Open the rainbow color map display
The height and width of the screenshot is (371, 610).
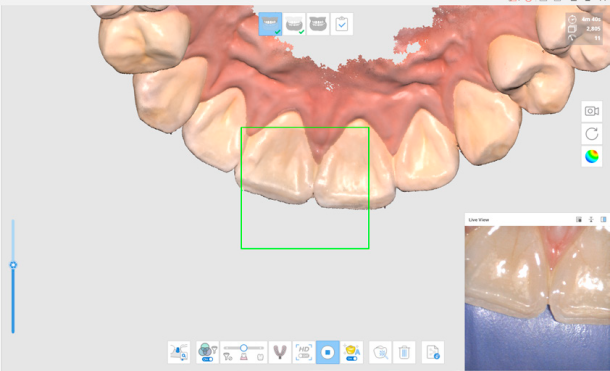coord(592,157)
